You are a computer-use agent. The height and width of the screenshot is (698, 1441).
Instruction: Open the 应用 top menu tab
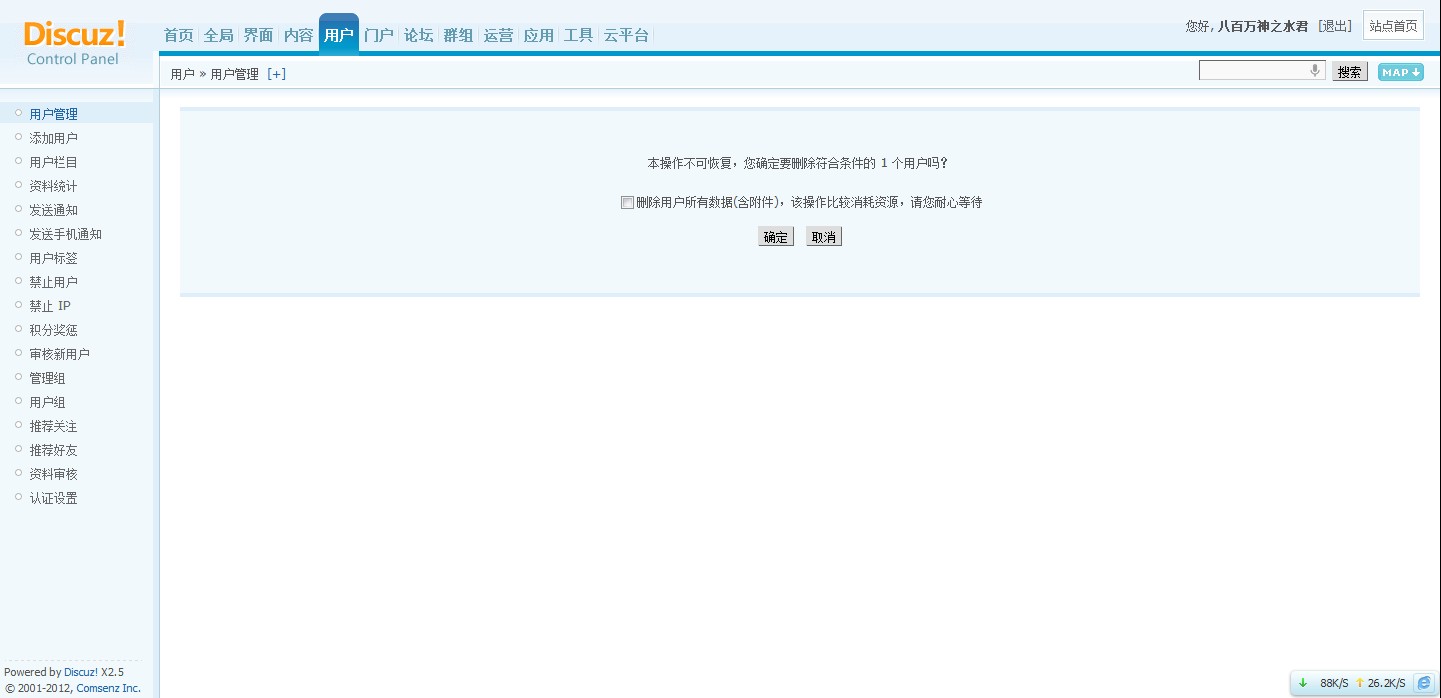[539, 35]
